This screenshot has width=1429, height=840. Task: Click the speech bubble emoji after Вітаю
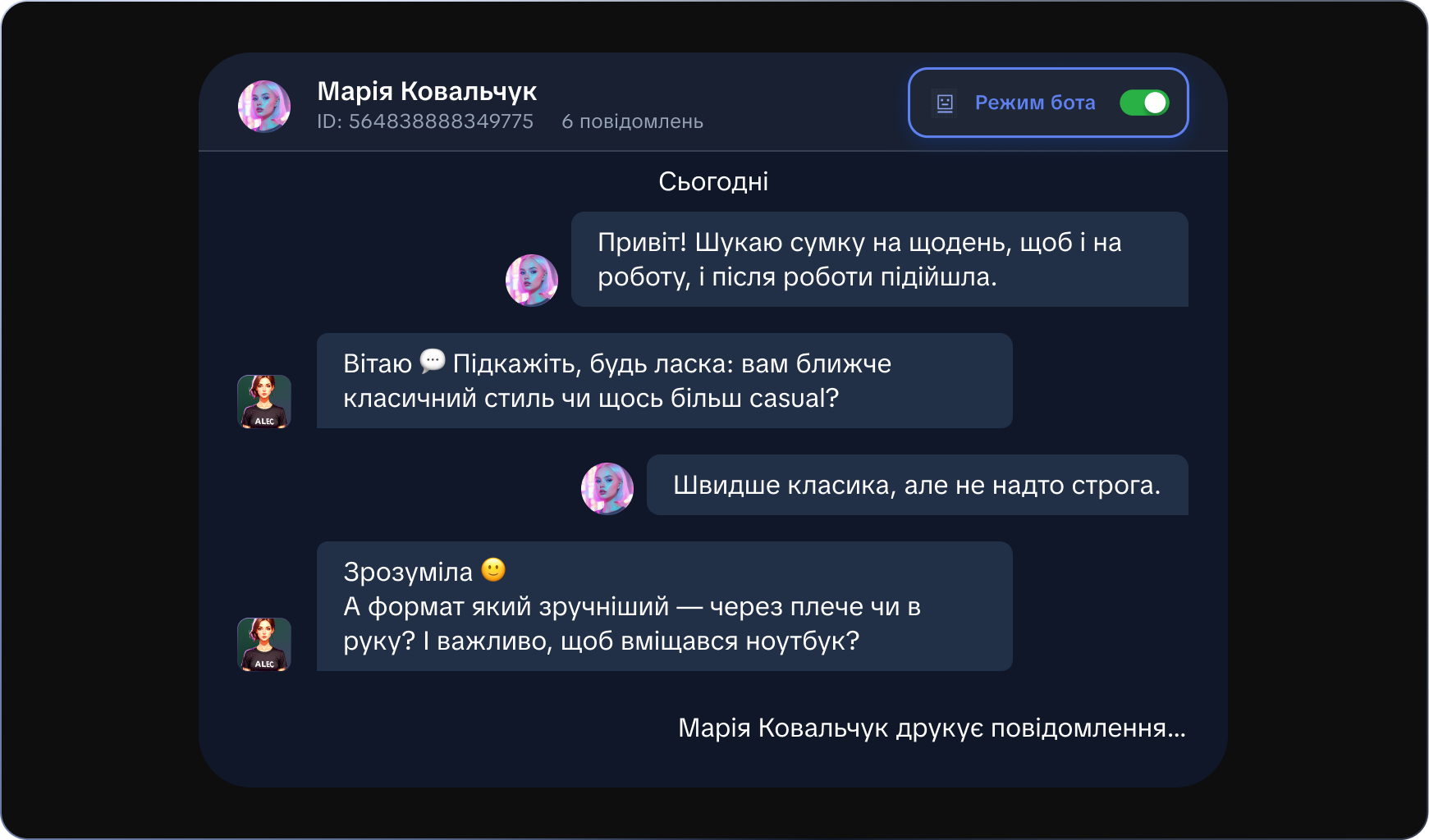tap(433, 361)
